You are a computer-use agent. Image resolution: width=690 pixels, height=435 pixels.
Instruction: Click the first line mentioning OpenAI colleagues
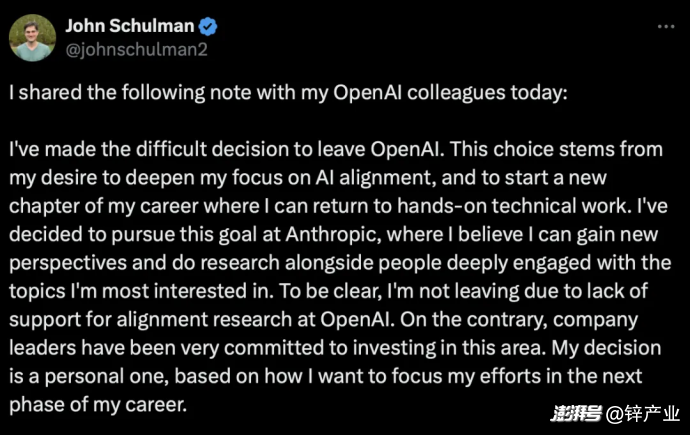click(x=288, y=93)
